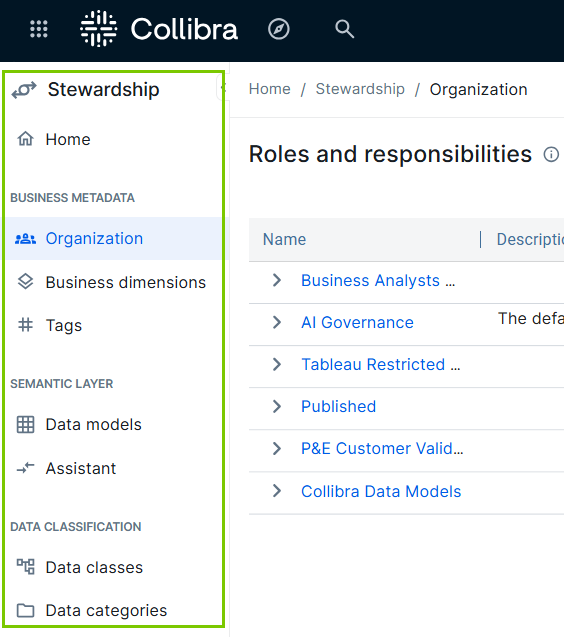Open the P&E Customer Valid... link
Screen dimensions: 564x637
tap(382, 448)
